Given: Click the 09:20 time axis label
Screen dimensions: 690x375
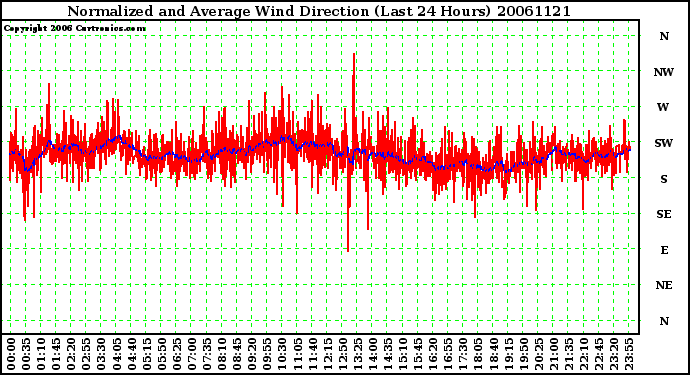Looking at the screenshot, I should 252,354.
